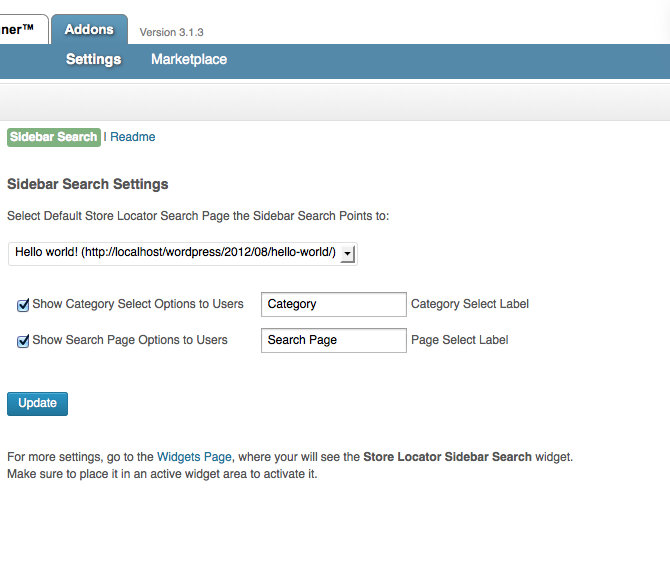Click the 'Show Search Page Options to Users' label text
670x578 pixels.
[130, 340]
